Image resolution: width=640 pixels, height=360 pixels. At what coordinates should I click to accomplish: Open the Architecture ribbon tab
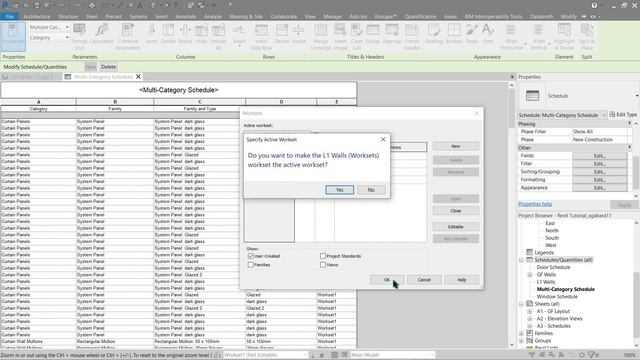coord(37,16)
